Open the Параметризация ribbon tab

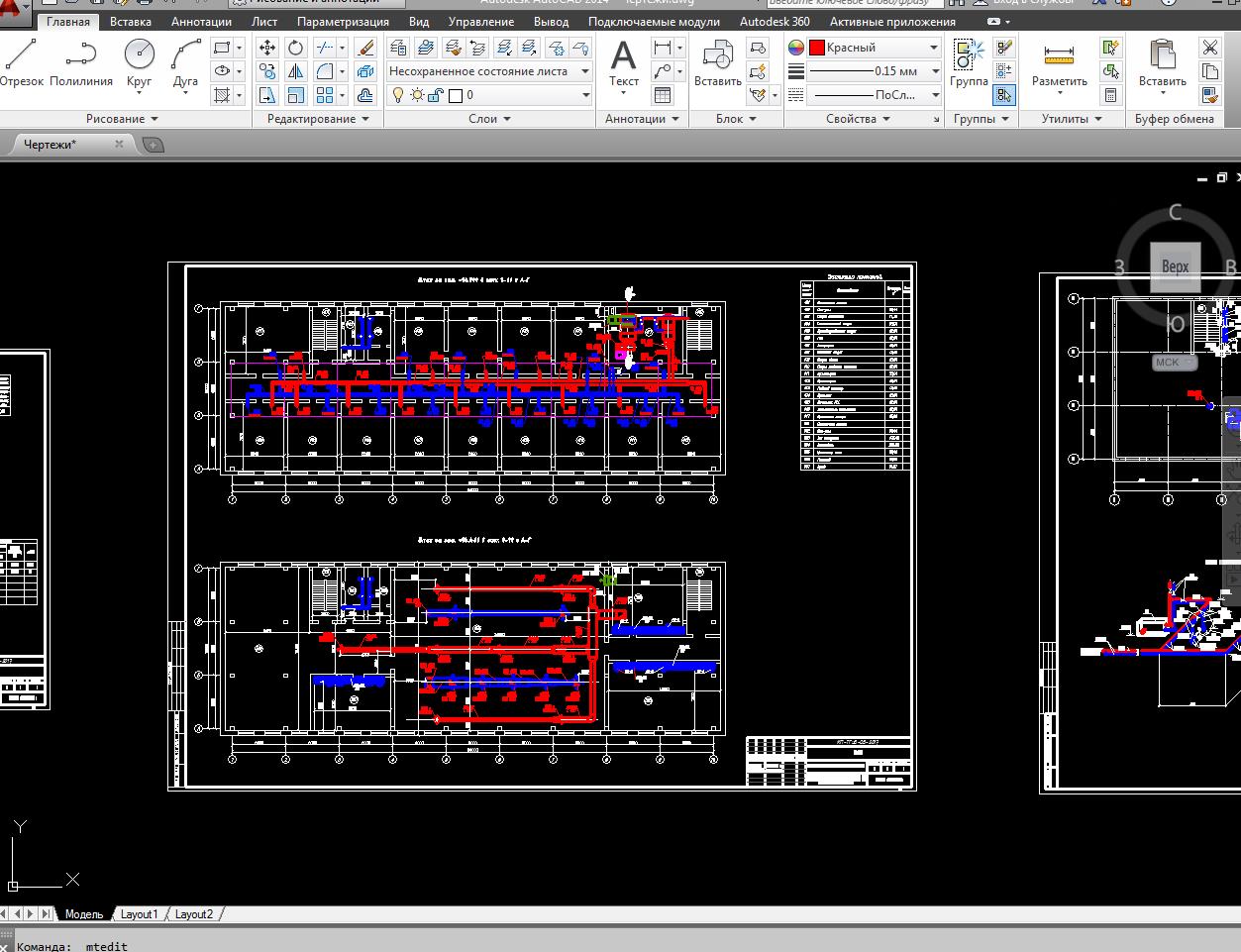click(x=343, y=21)
